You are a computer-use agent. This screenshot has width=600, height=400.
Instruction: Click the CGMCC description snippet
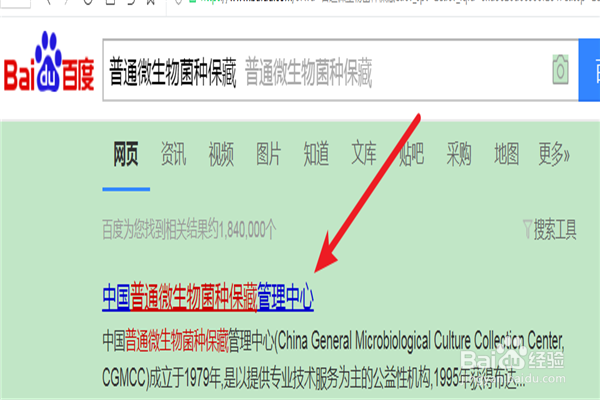click(333, 359)
